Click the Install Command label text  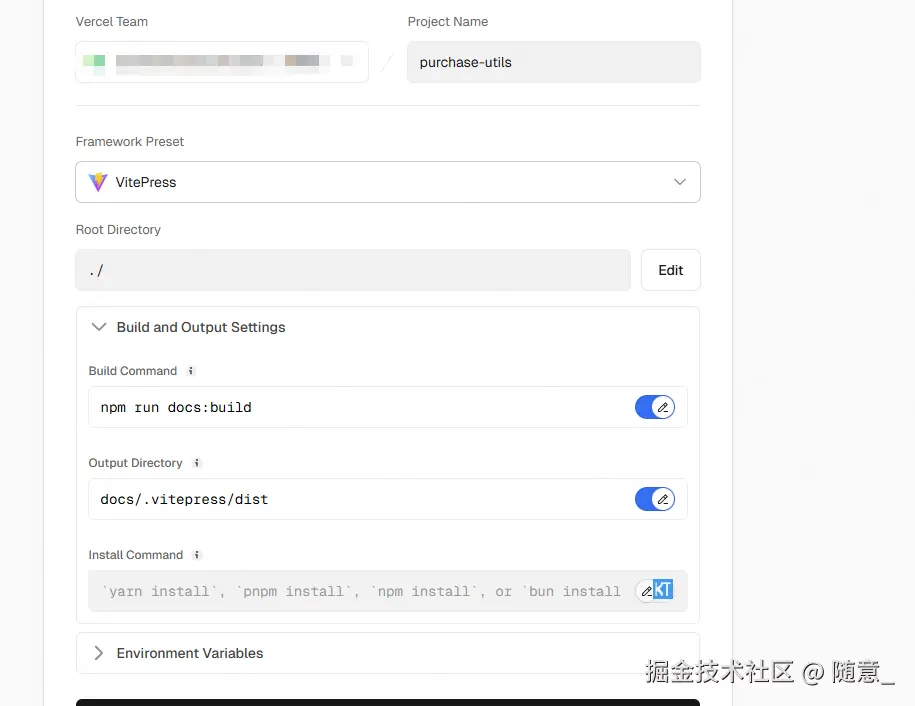point(135,555)
